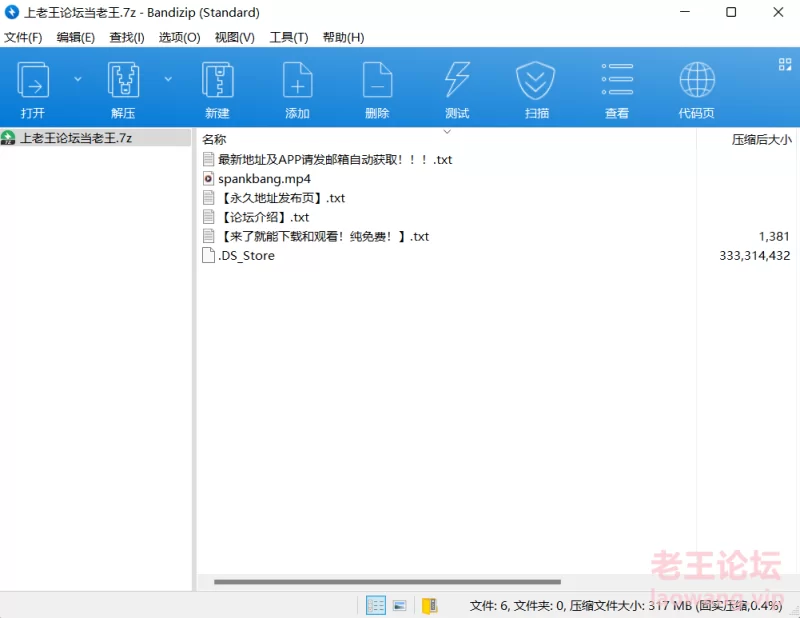Click the horizontal scrollbar in the file list

point(387,582)
